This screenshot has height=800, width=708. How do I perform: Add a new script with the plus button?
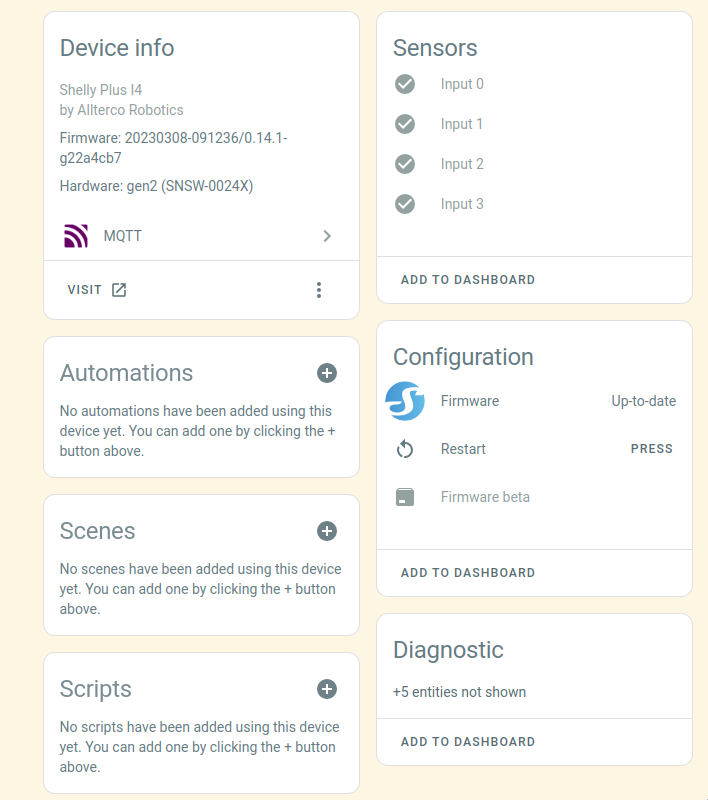click(327, 689)
